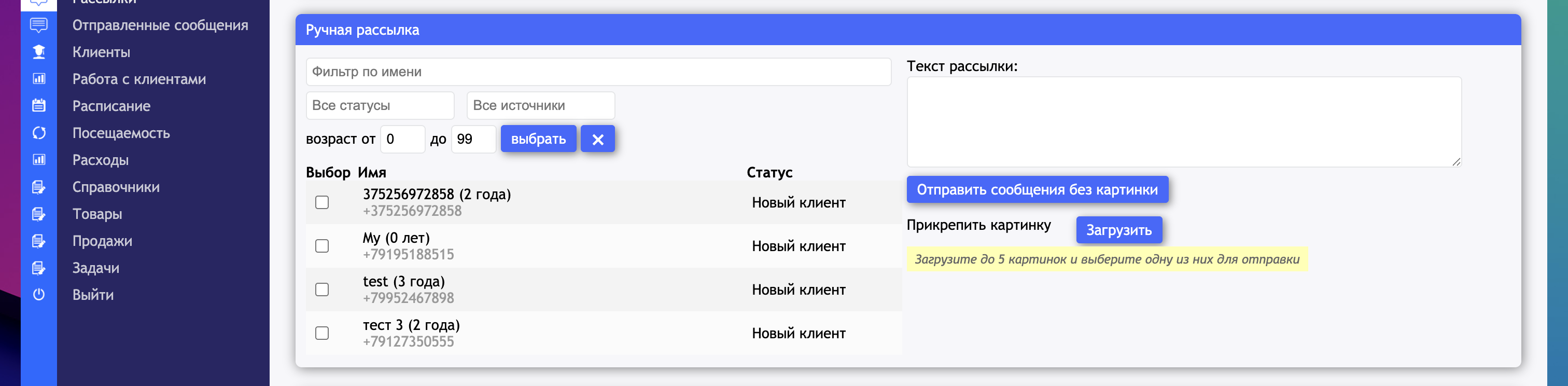The height and width of the screenshot is (386, 1568).
Task: Click the Загрузить upload button
Action: [x=1118, y=230]
